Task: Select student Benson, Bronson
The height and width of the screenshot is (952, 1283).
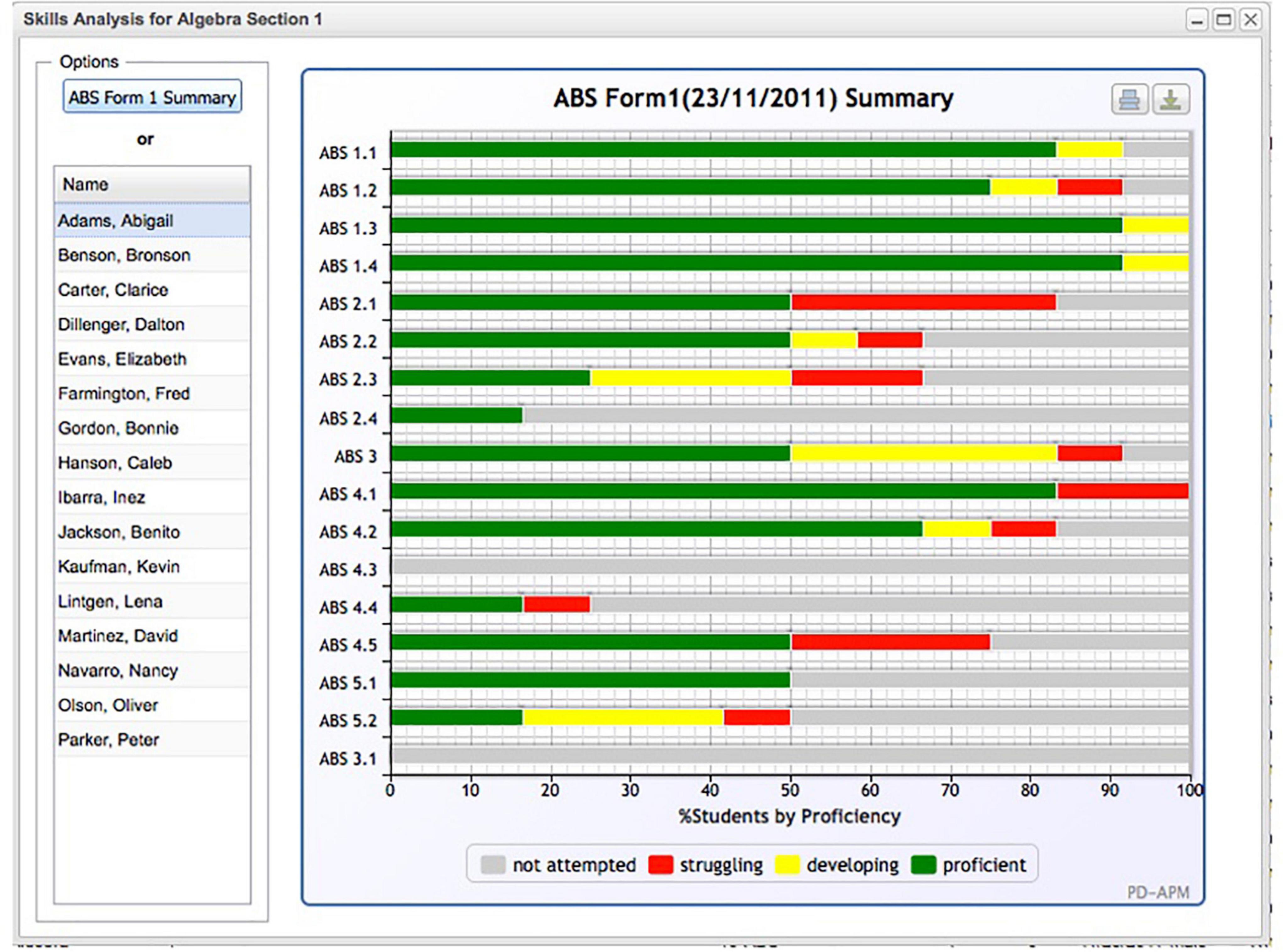Action: (152, 255)
